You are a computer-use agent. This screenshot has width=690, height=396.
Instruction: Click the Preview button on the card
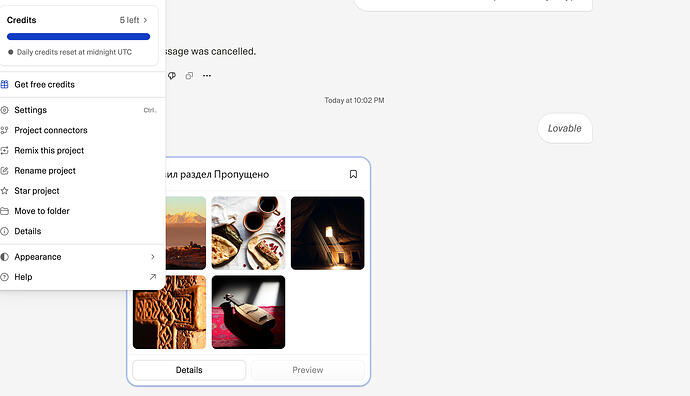[x=308, y=370]
